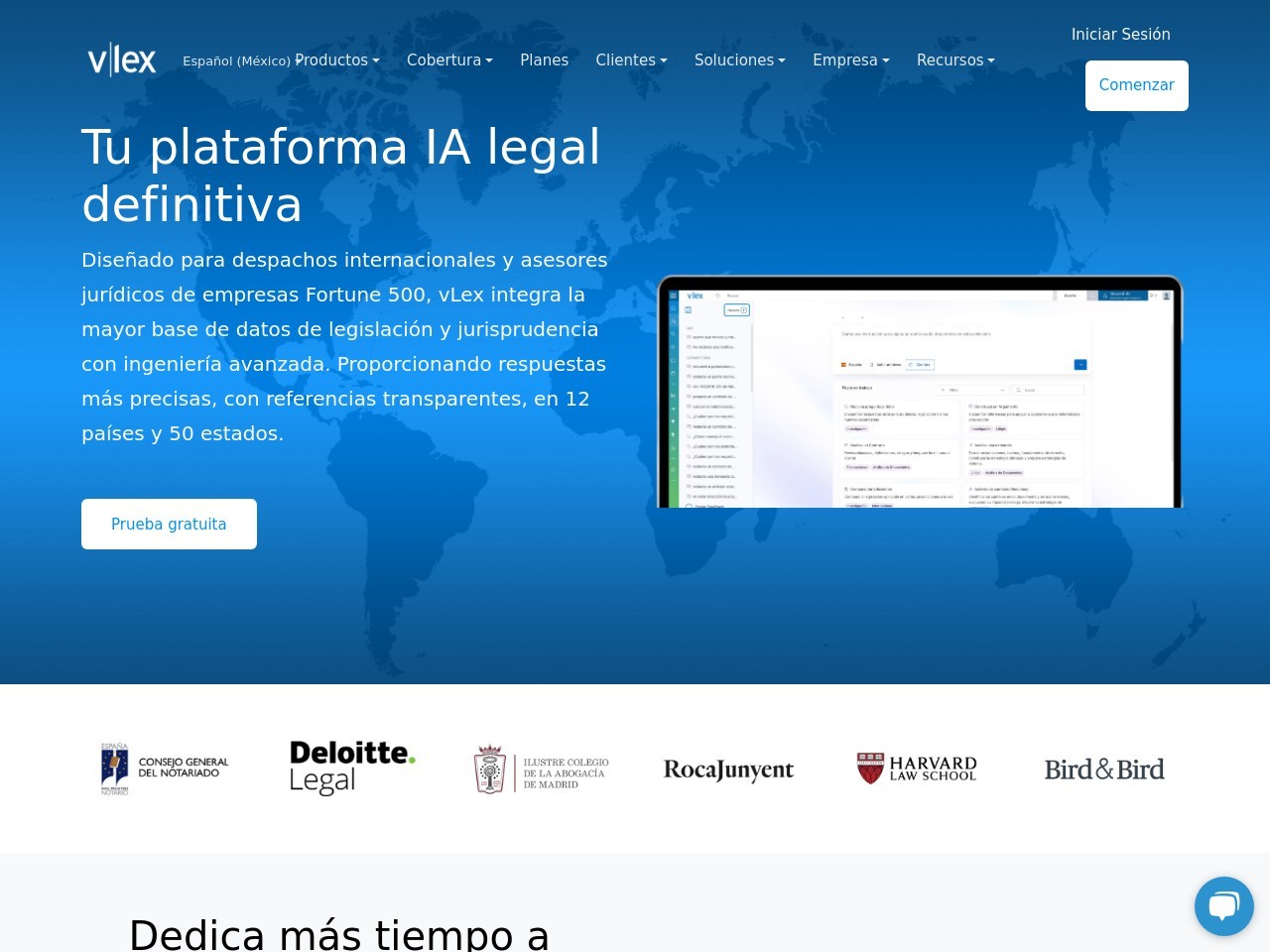Click the Ilustre Colegio de la Abogacía logo
The width and height of the screenshot is (1270, 952).
541,769
